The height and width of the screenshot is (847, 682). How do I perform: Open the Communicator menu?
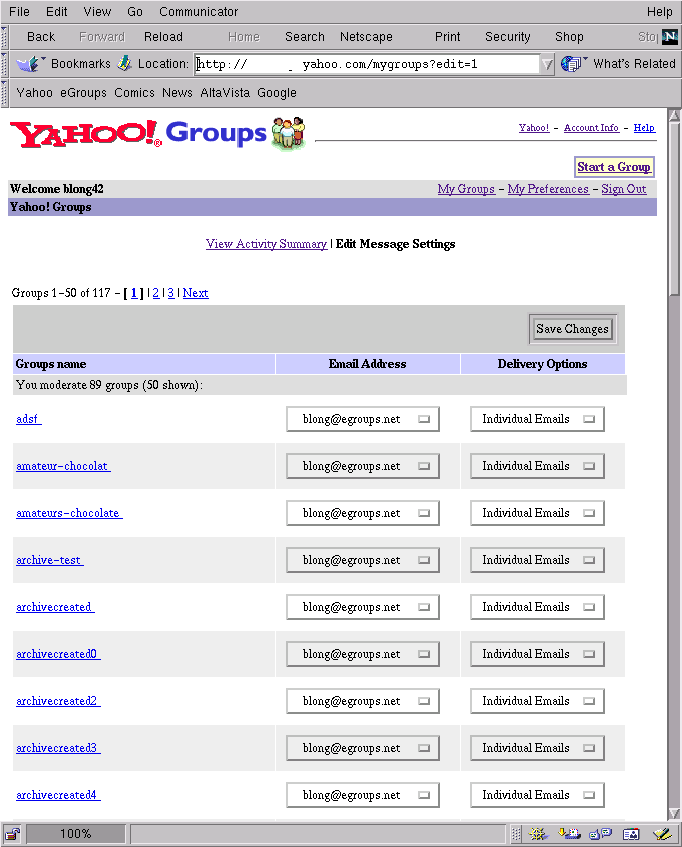198,12
